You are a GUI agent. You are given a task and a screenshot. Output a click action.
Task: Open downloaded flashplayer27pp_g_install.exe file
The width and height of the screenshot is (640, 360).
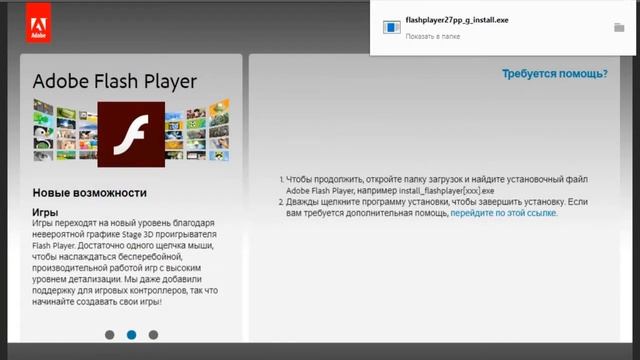tap(457, 20)
